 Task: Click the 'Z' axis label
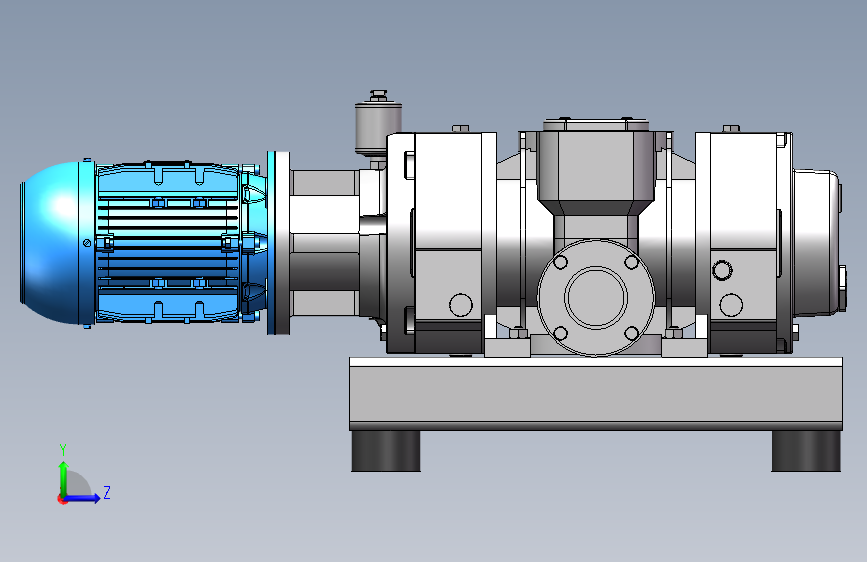coord(107,492)
